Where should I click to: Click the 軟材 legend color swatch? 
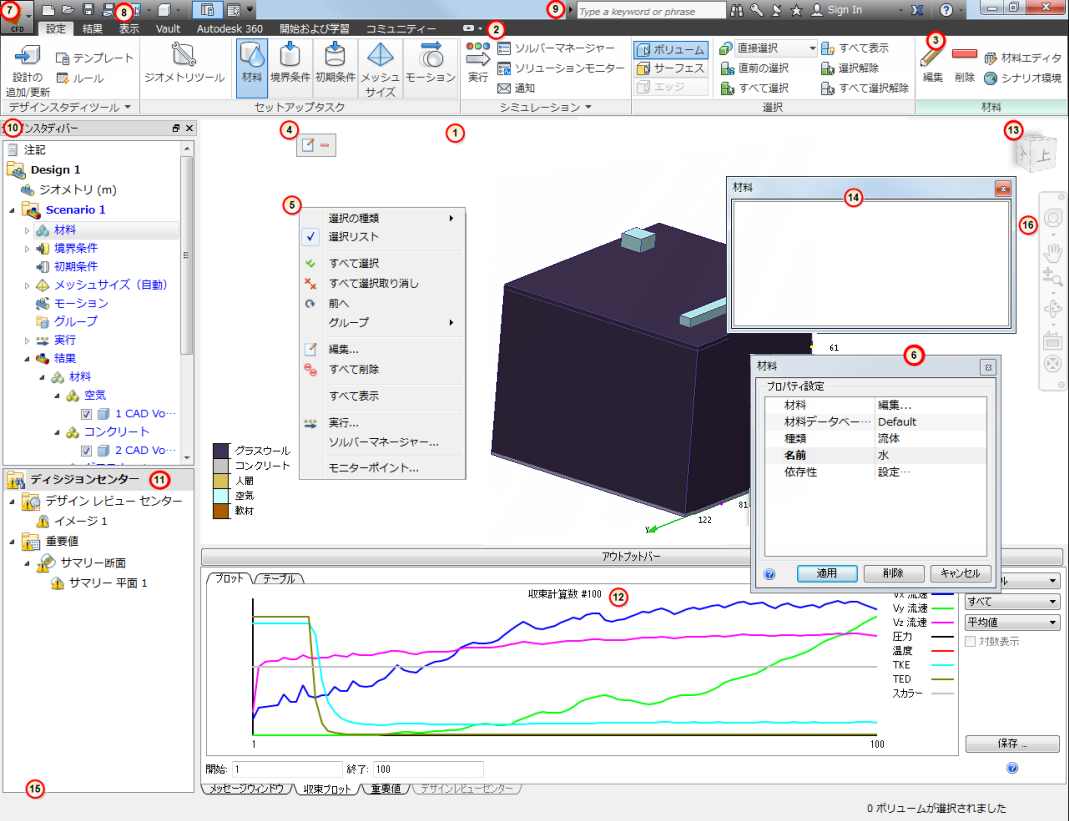(221, 511)
